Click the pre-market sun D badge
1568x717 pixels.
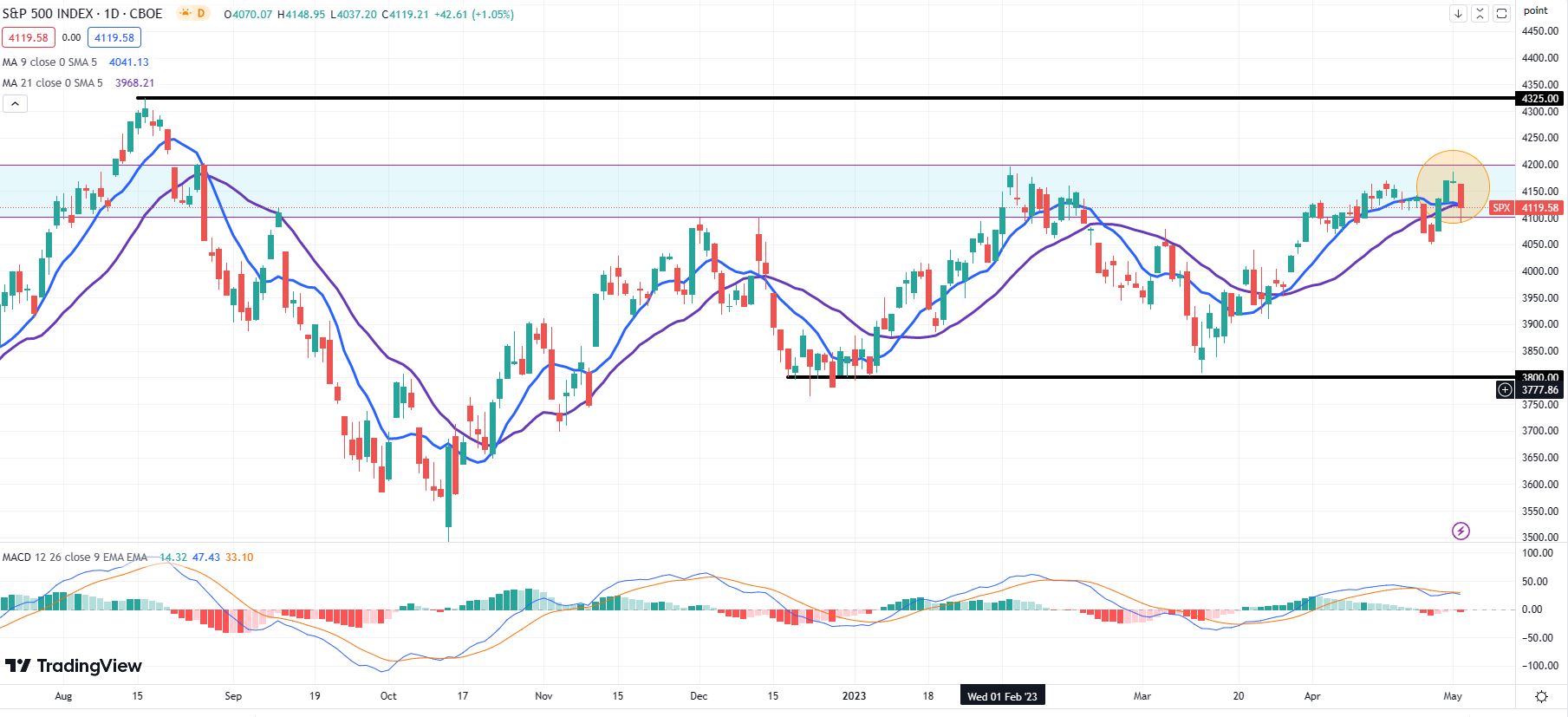(x=192, y=13)
